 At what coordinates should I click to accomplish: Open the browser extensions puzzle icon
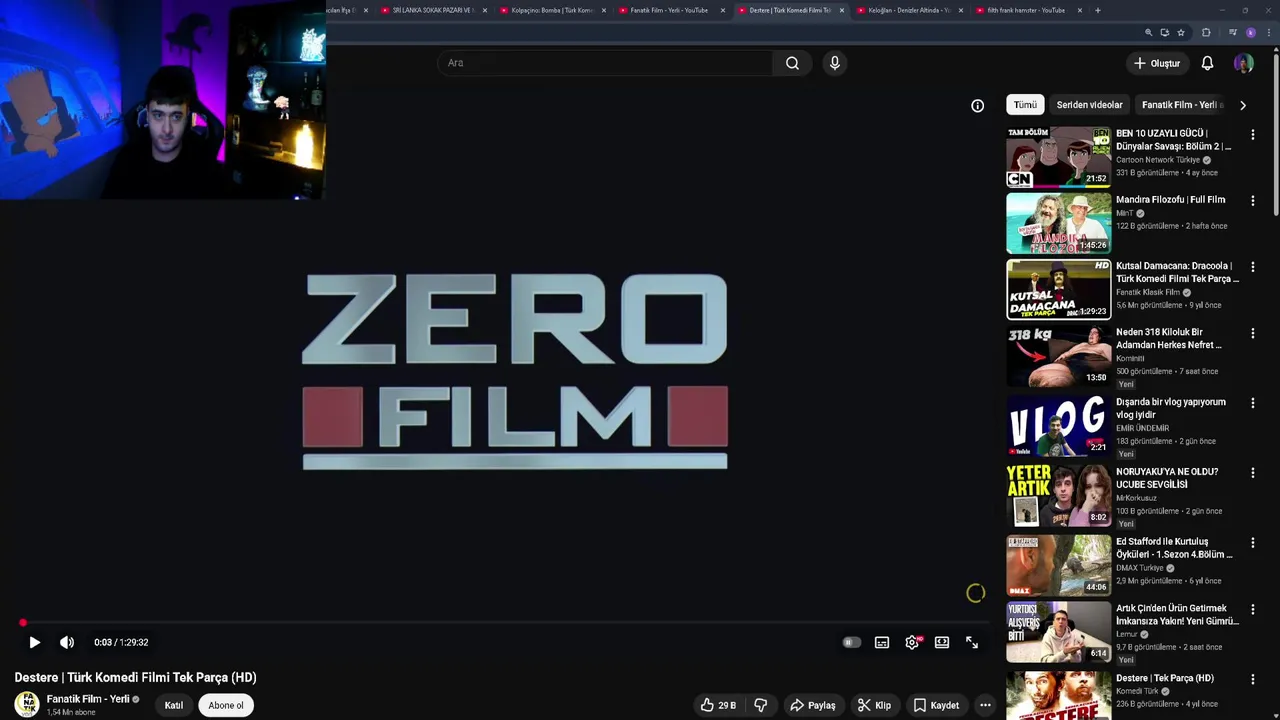[x=1206, y=32]
